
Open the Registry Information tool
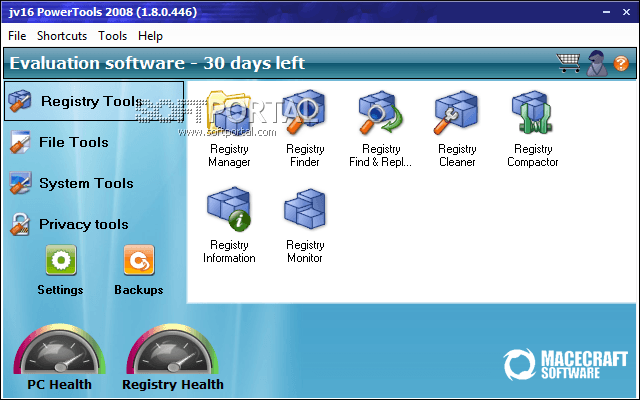229,225
